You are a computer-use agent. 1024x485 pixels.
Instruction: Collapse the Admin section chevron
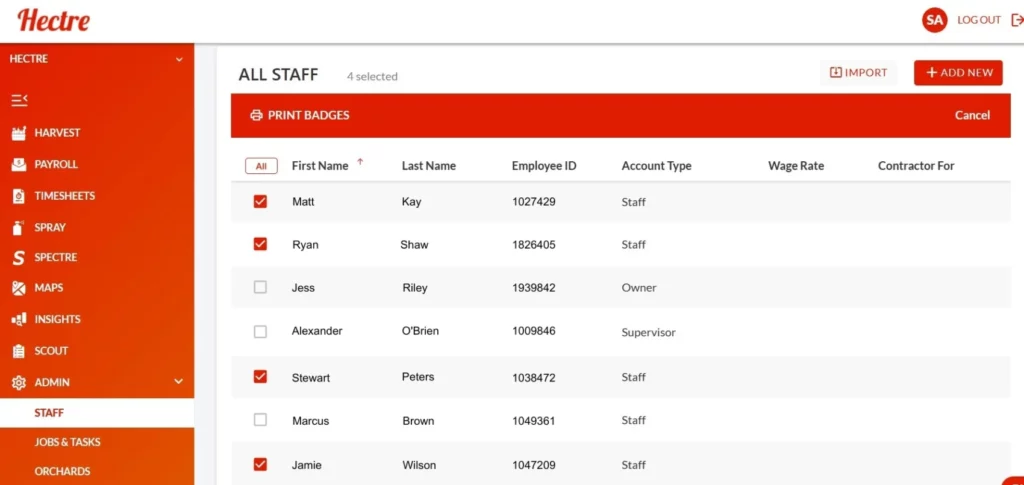[179, 382]
